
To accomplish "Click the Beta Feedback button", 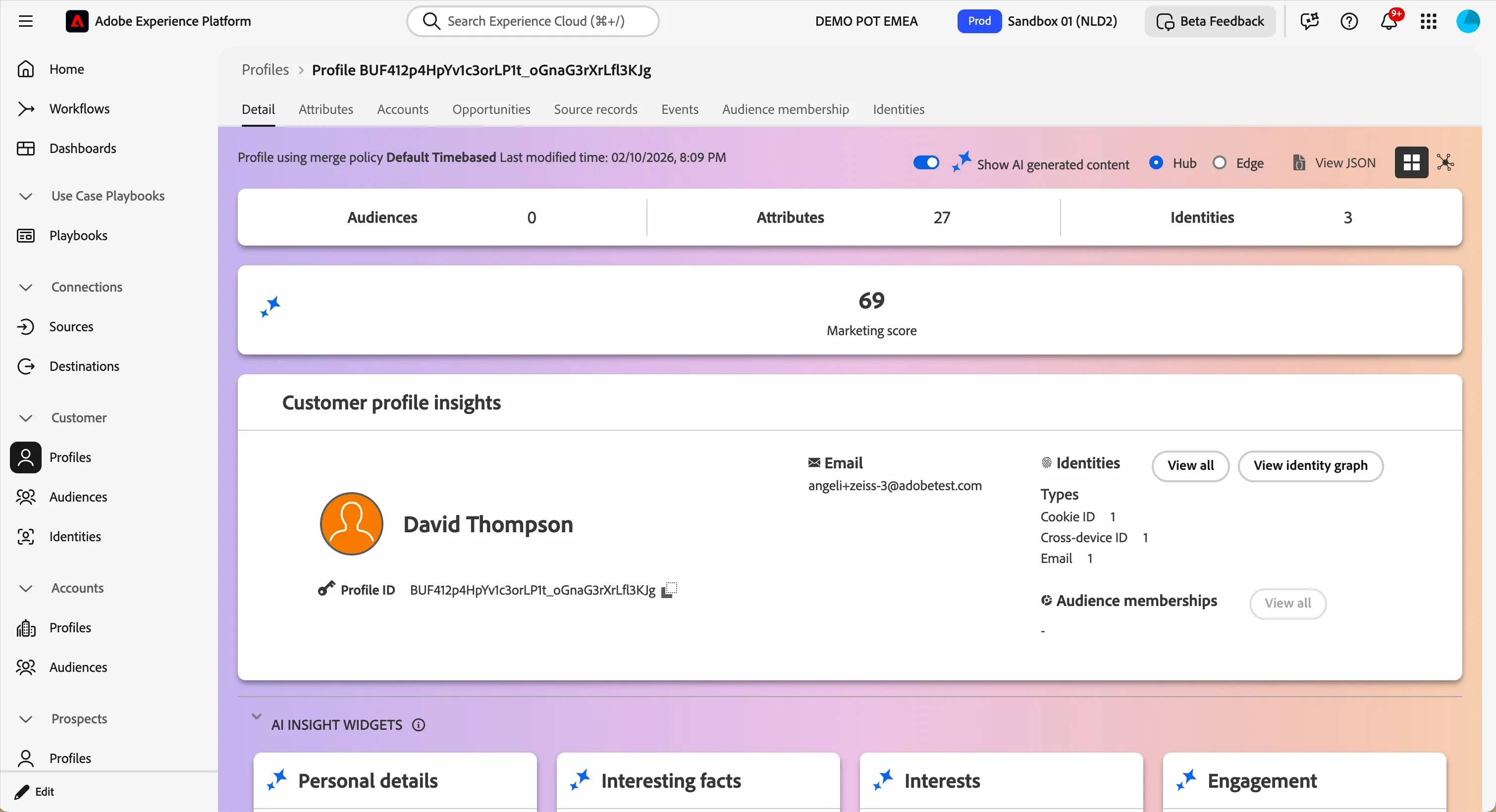I will [x=1210, y=21].
